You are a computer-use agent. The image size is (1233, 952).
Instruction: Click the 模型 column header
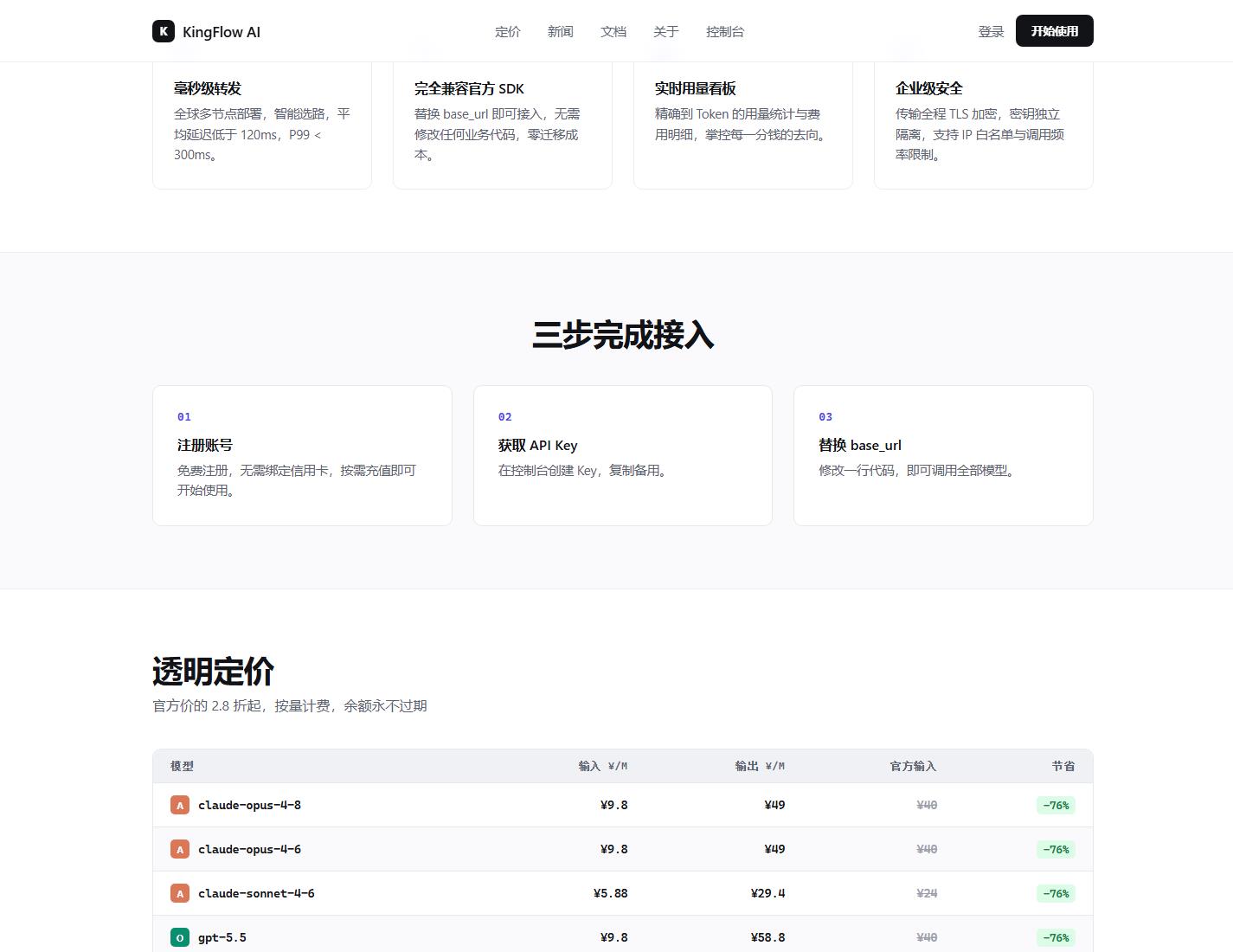(182, 766)
